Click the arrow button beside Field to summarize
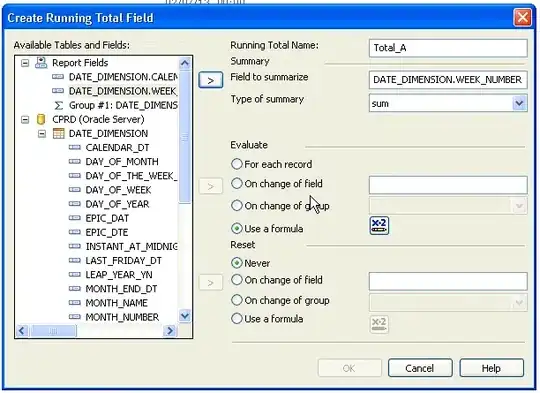Viewport: 540px width, 393px height. [210, 80]
